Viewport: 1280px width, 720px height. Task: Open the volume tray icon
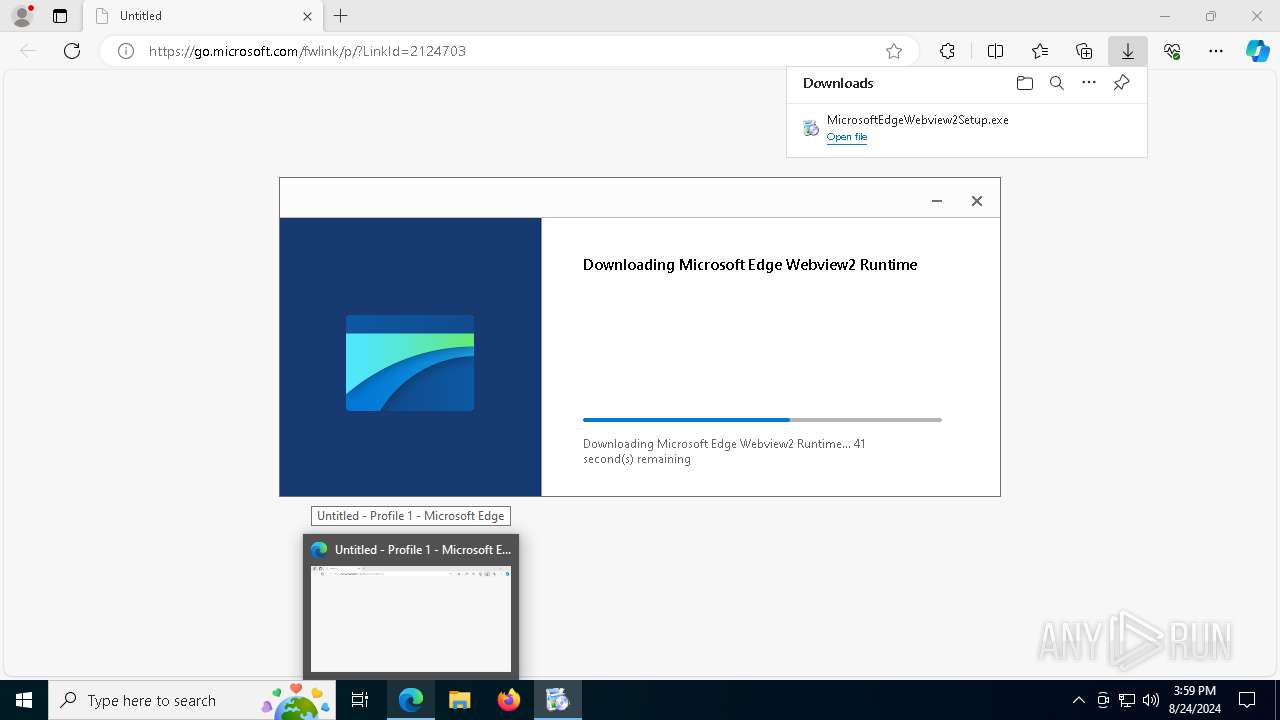(1150, 700)
